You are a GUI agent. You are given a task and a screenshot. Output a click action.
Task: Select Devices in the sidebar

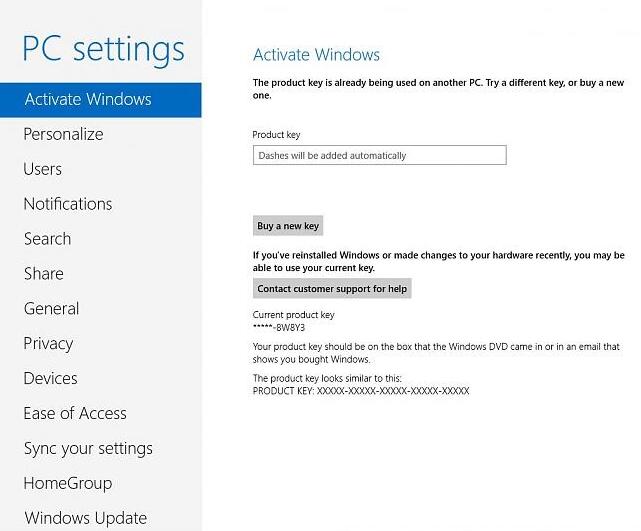pos(50,379)
